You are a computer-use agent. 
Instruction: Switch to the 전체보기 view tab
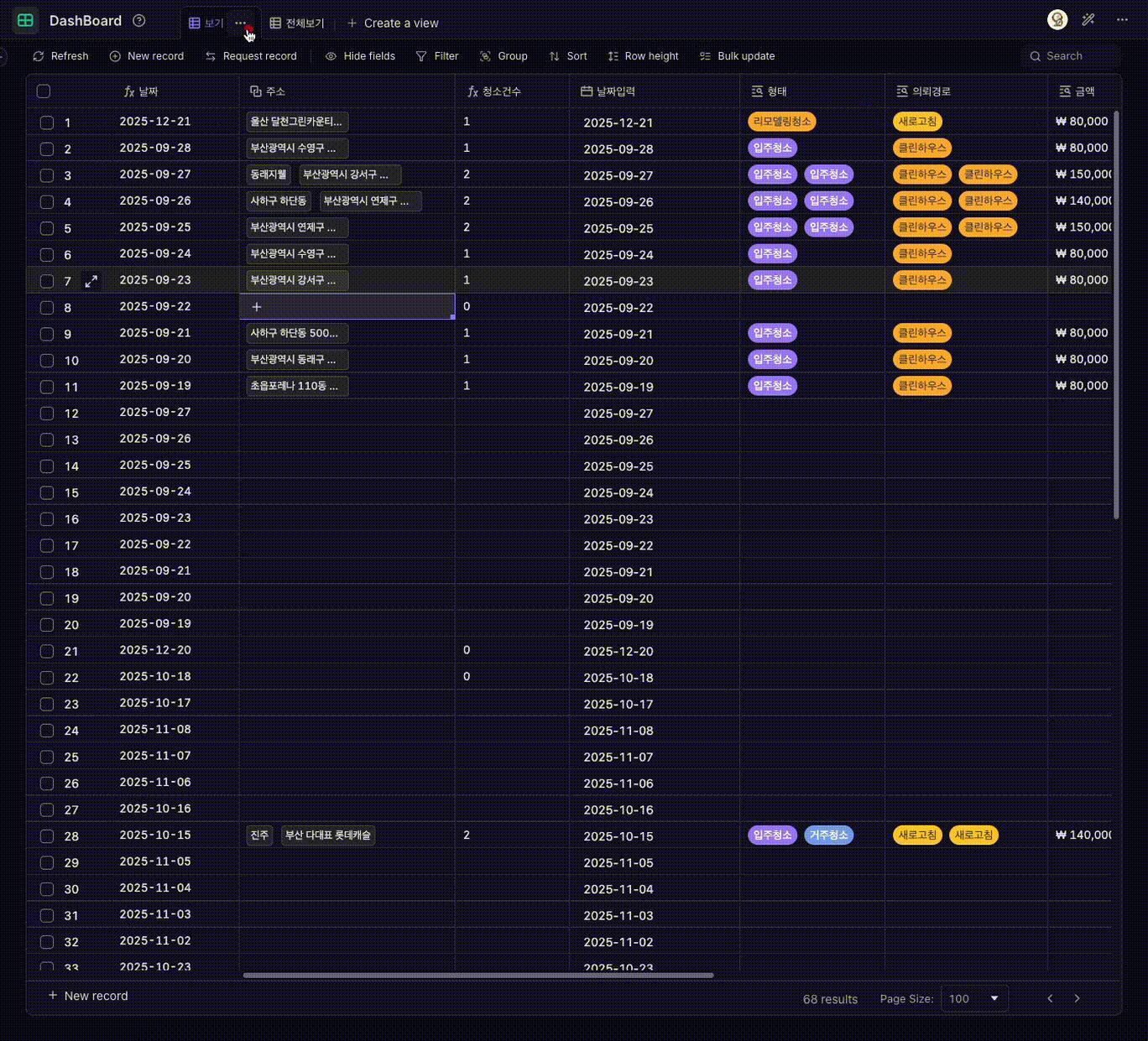[297, 23]
